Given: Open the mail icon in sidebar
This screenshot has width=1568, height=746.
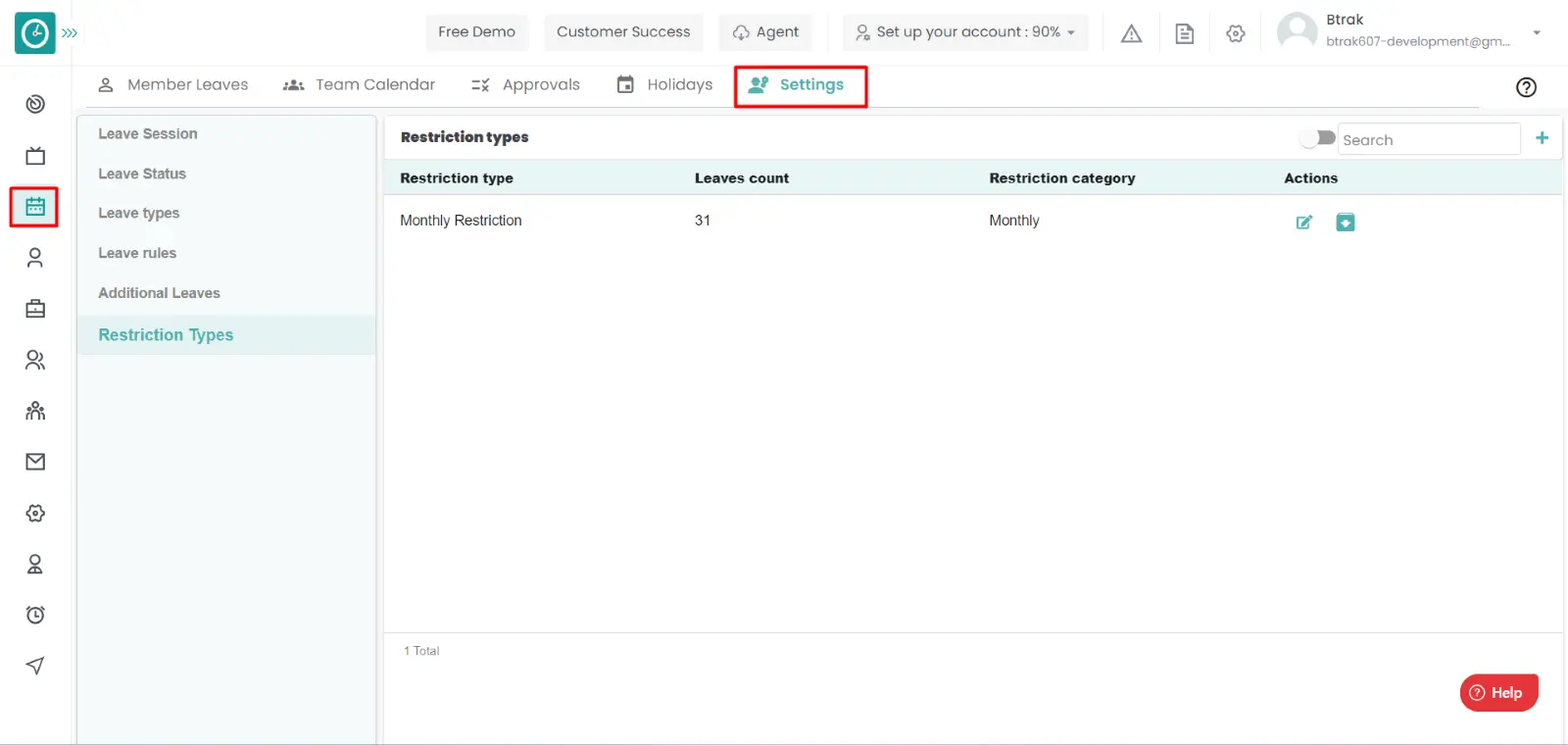Looking at the screenshot, I should click(x=35, y=462).
